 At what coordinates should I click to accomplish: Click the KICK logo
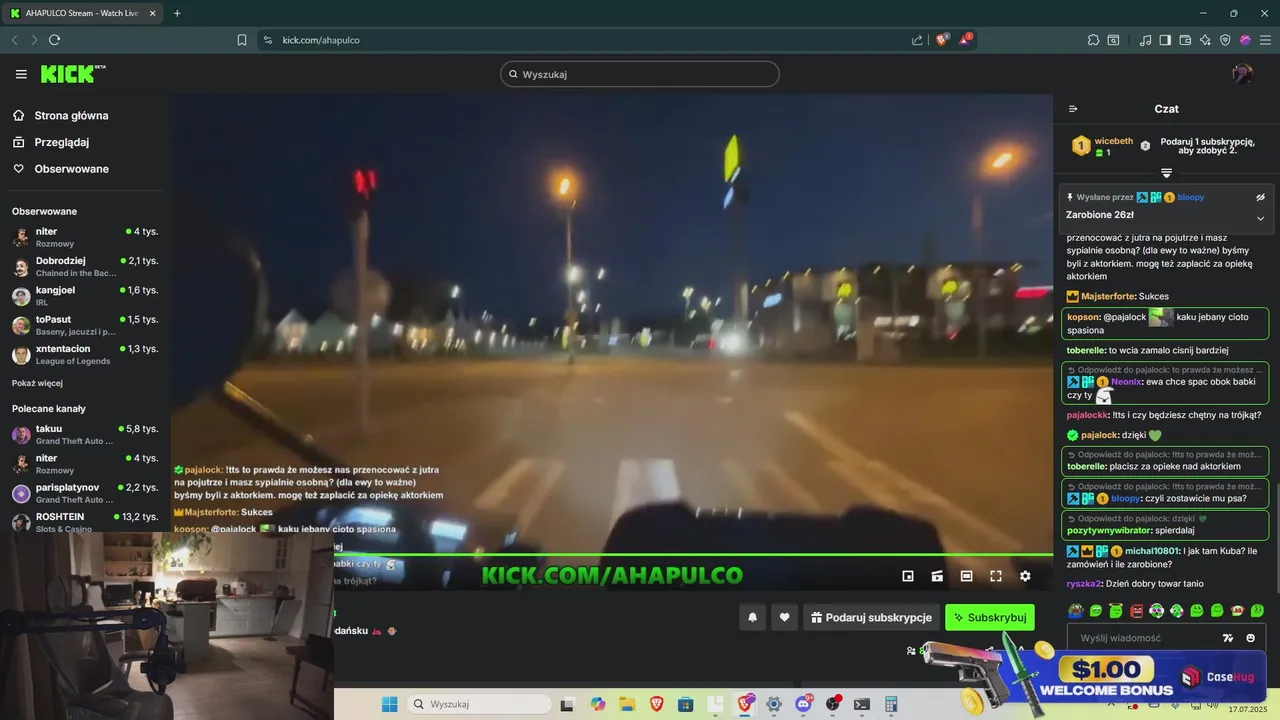(x=72, y=74)
